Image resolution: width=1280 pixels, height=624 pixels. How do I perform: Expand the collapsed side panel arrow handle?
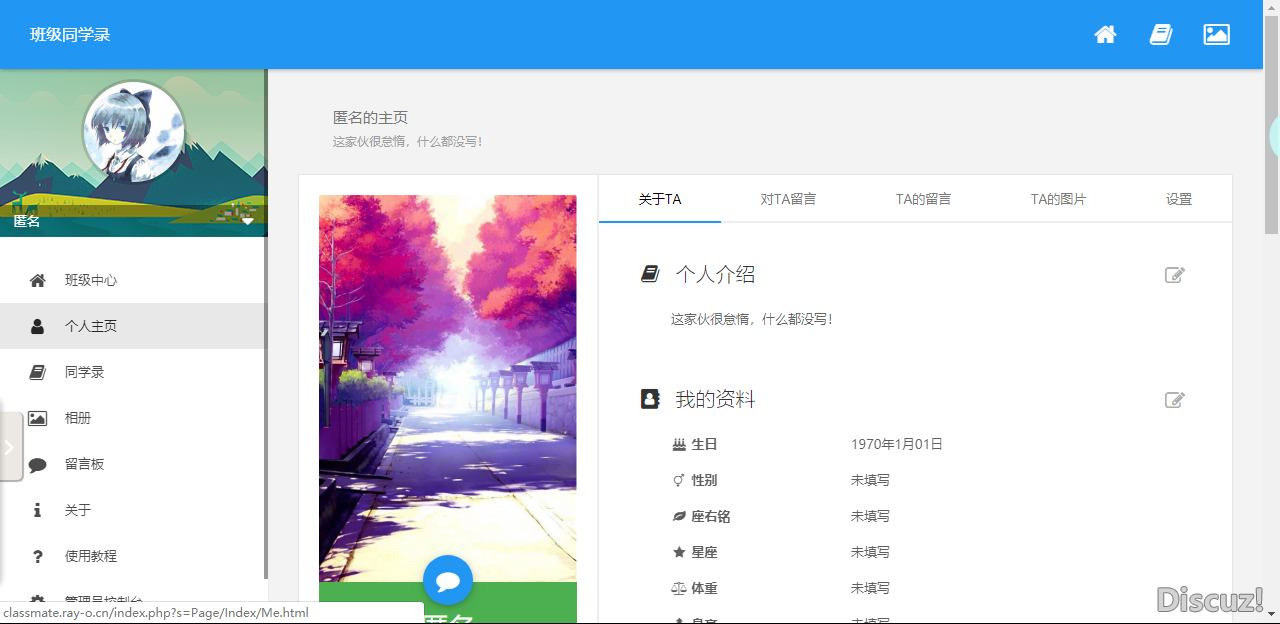point(10,447)
